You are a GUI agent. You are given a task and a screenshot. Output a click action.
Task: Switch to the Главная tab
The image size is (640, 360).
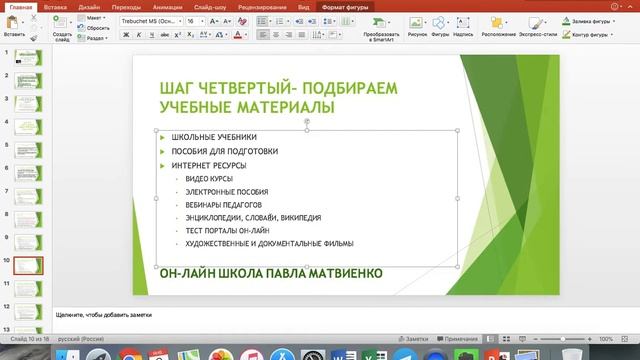click(x=21, y=7)
